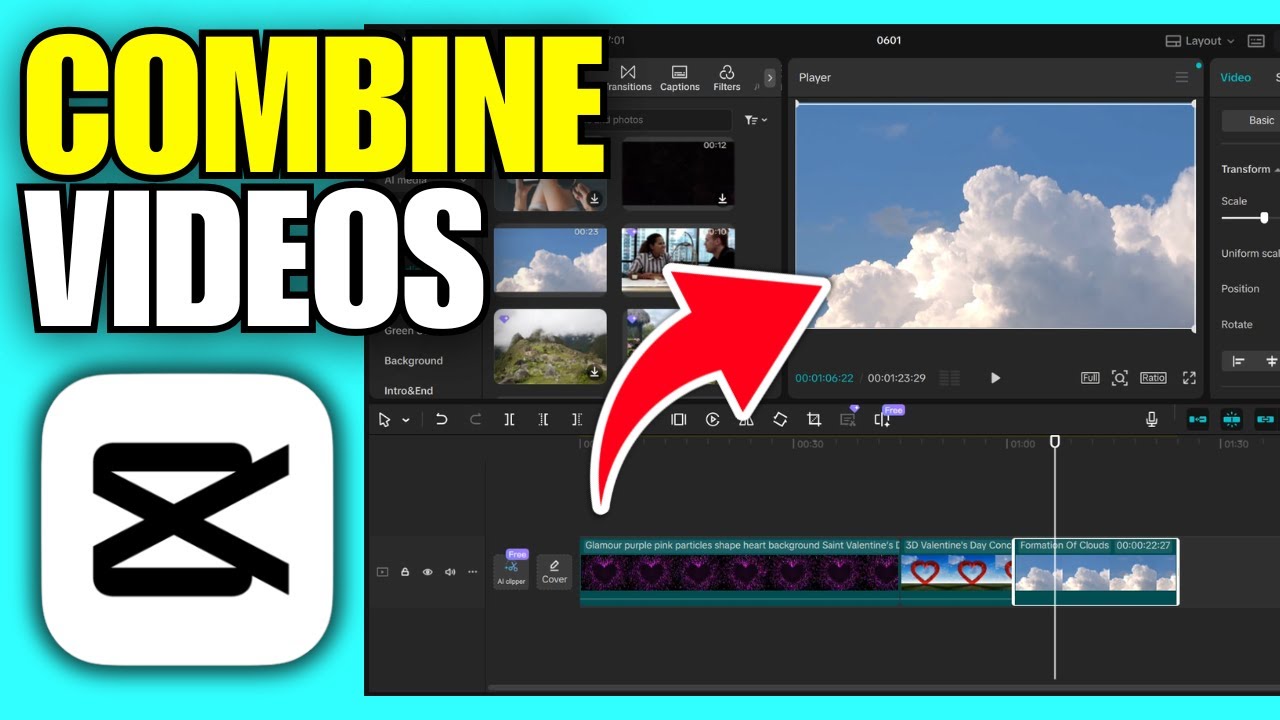This screenshot has width=1280, height=720.
Task: Open Player hamburger menu
Action: 1182,77
